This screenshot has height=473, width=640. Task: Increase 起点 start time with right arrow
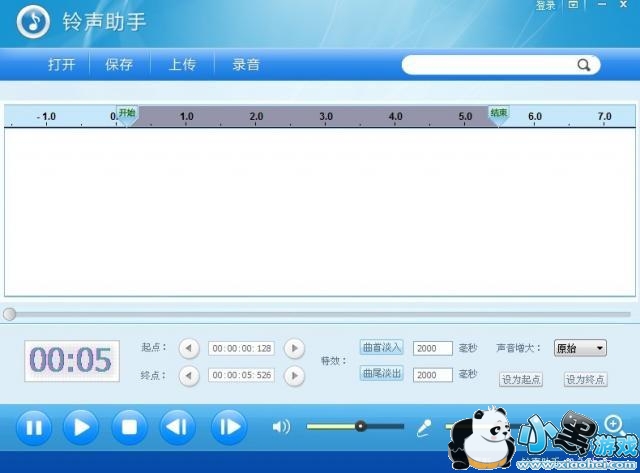point(294,348)
